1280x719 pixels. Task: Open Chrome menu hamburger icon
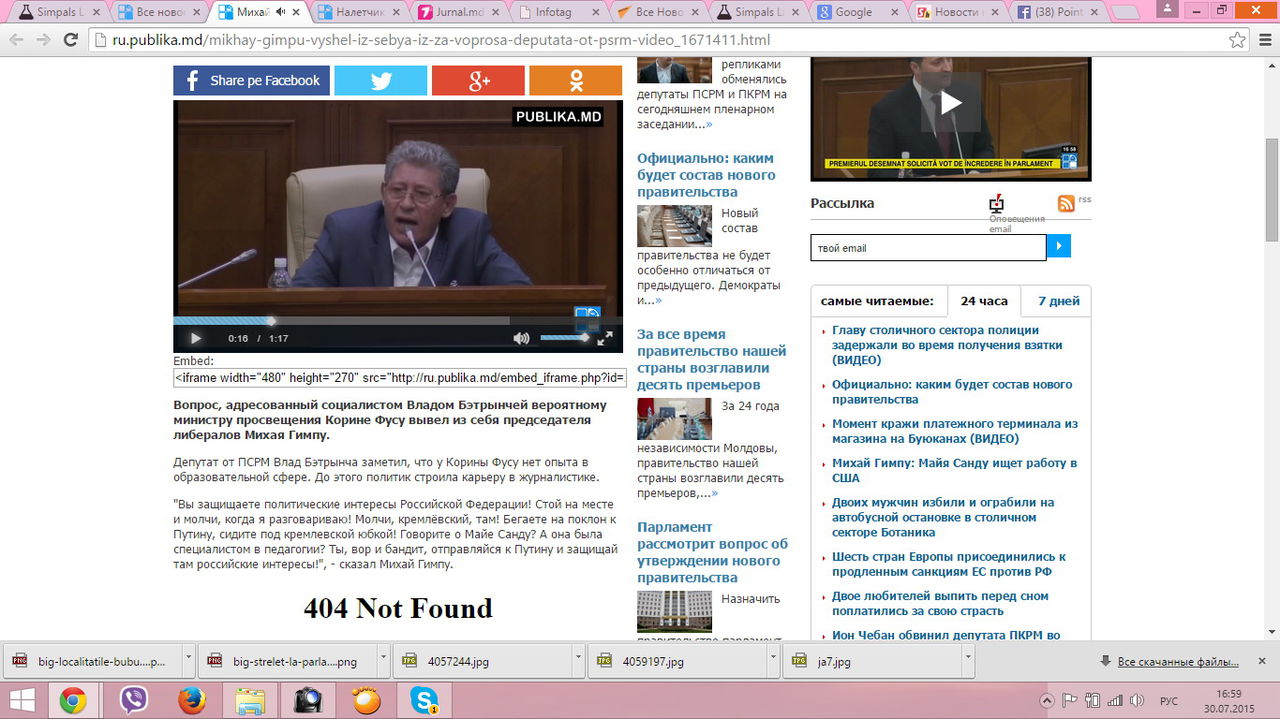[1266, 40]
